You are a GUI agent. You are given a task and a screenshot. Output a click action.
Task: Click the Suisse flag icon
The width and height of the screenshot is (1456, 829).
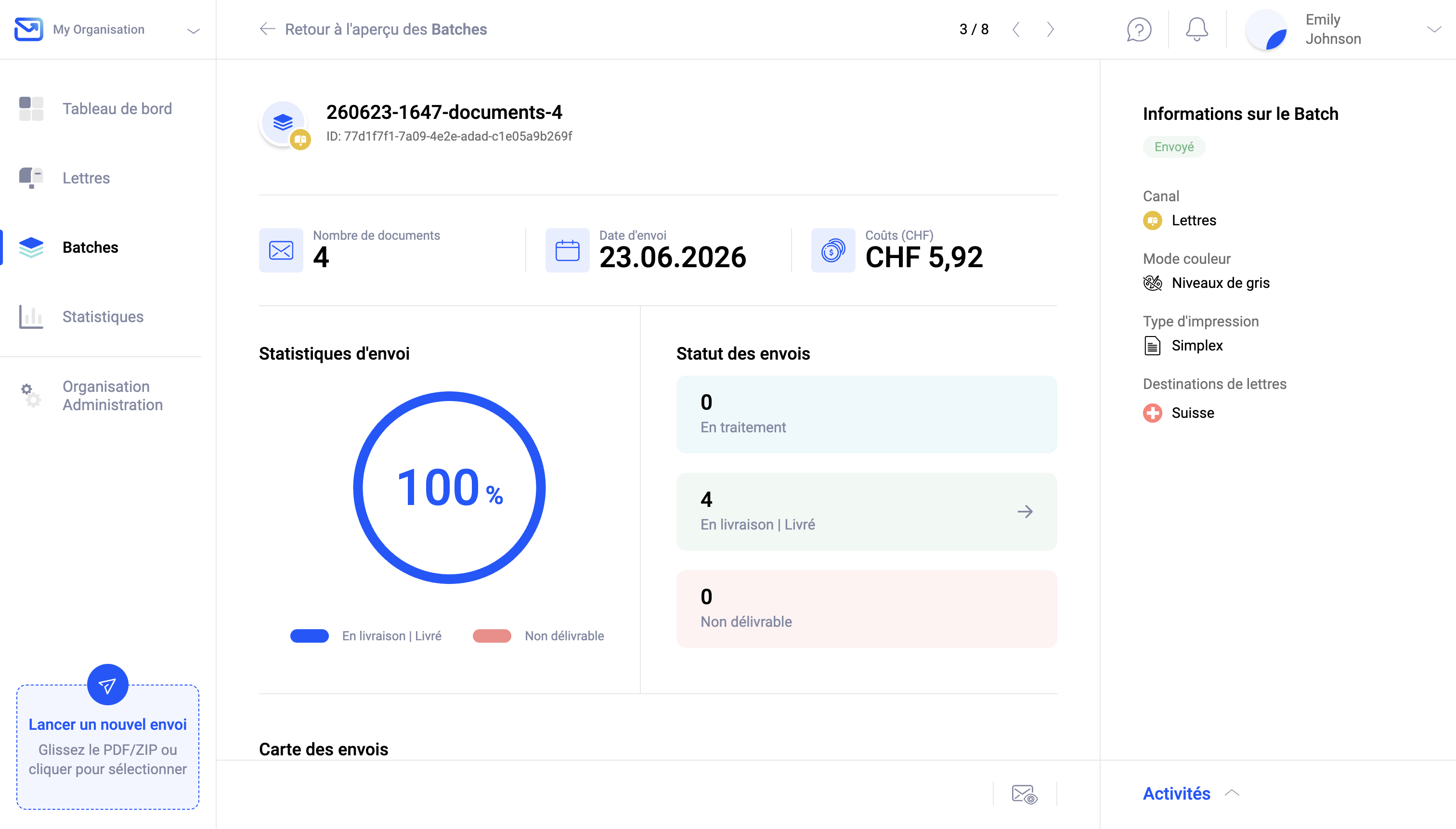click(1153, 413)
